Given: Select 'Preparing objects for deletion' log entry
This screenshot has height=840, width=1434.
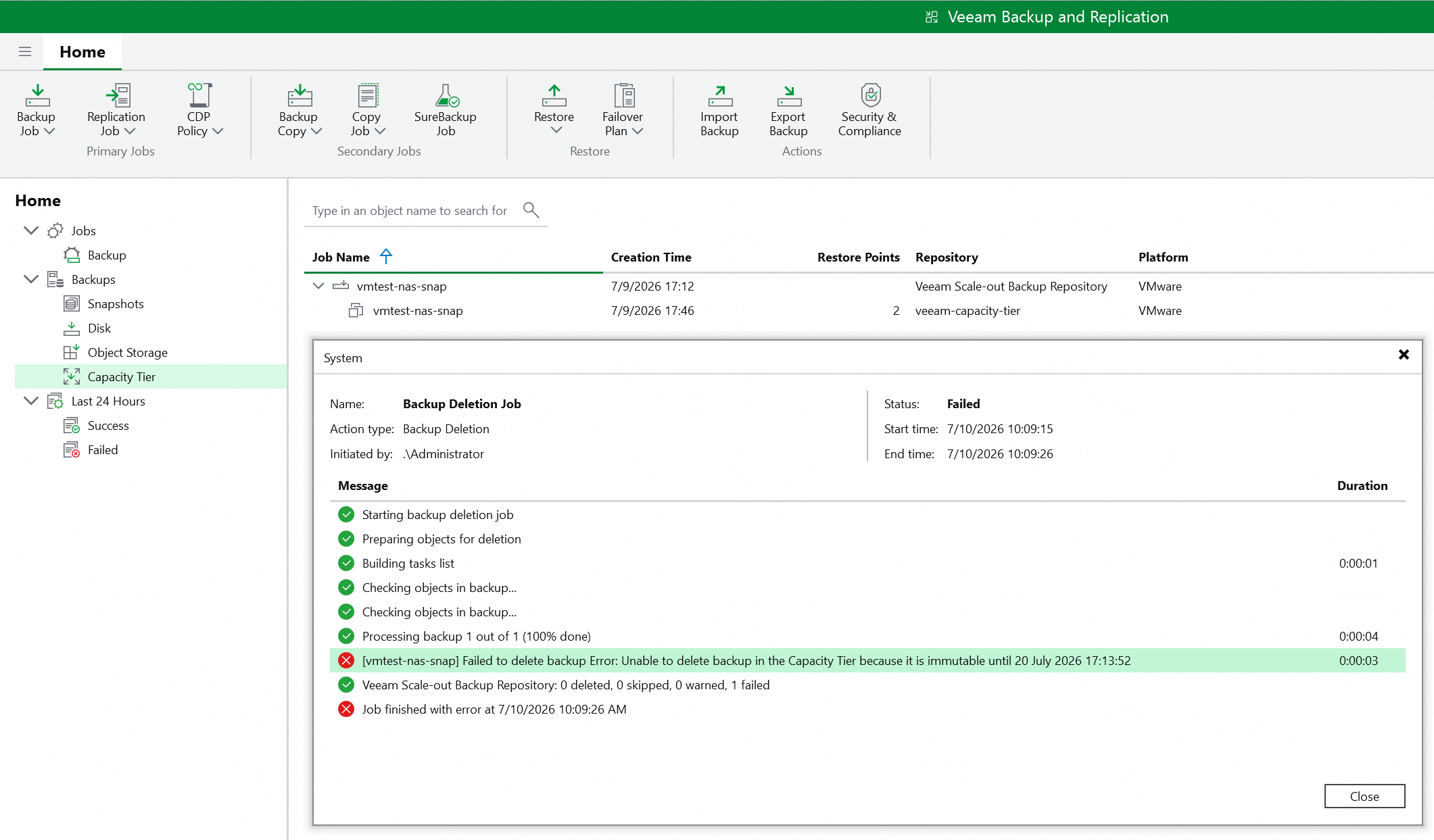Looking at the screenshot, I should pyautogui.click(x=867, y=539).
